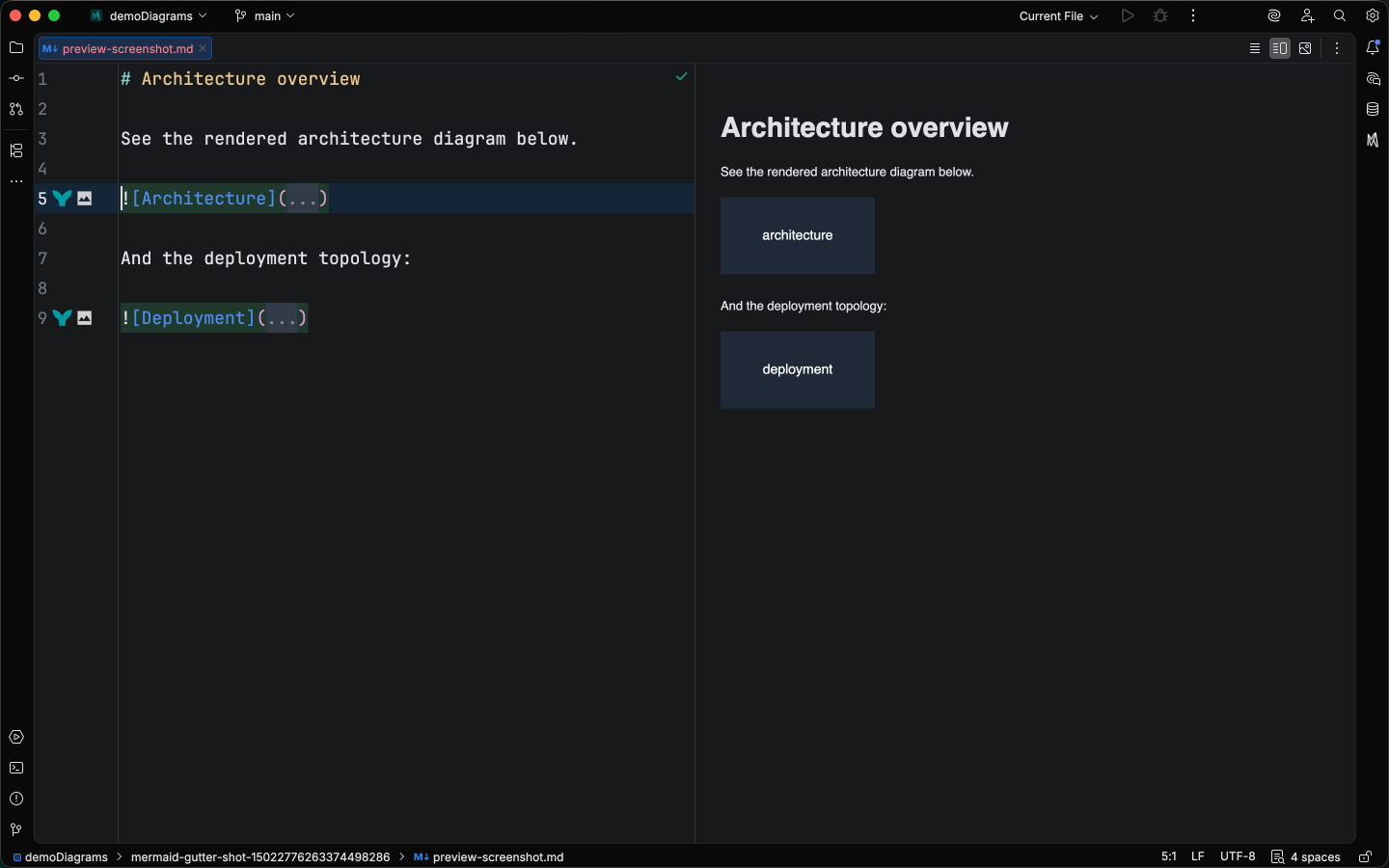The width and height of the screenshot is (1389, 868).
Task: Click the Run button in toolbar
Action: click(x=1128, y=15)
